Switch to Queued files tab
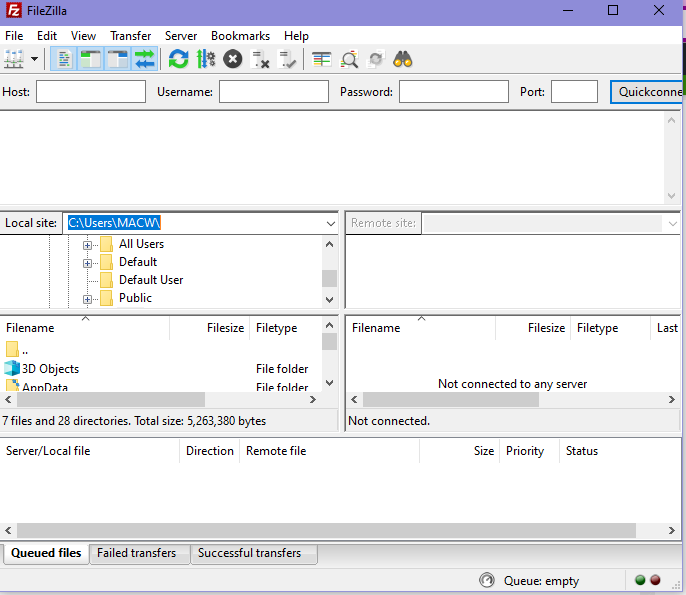Image resolution: width=686 pixels, height=595 pixels. (x=46, y=553)
